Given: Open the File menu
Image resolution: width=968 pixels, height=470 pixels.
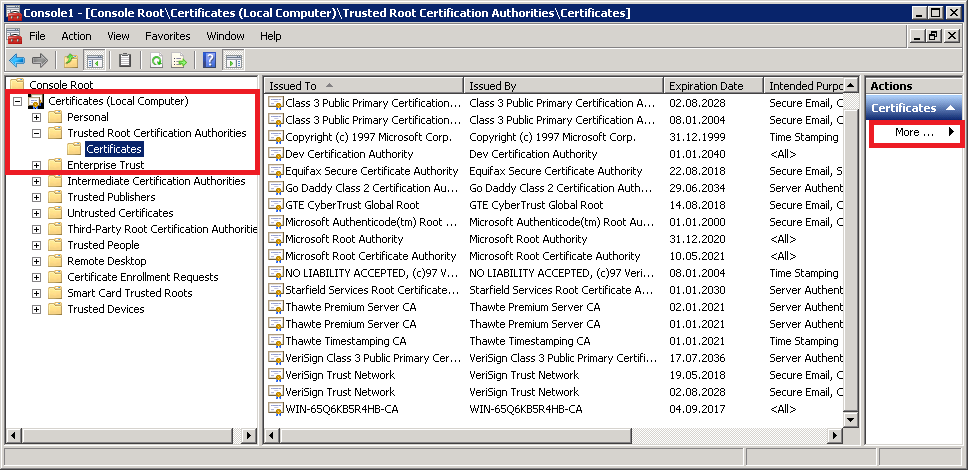Looking at the screenshot, I should click(x=37, y=36).
